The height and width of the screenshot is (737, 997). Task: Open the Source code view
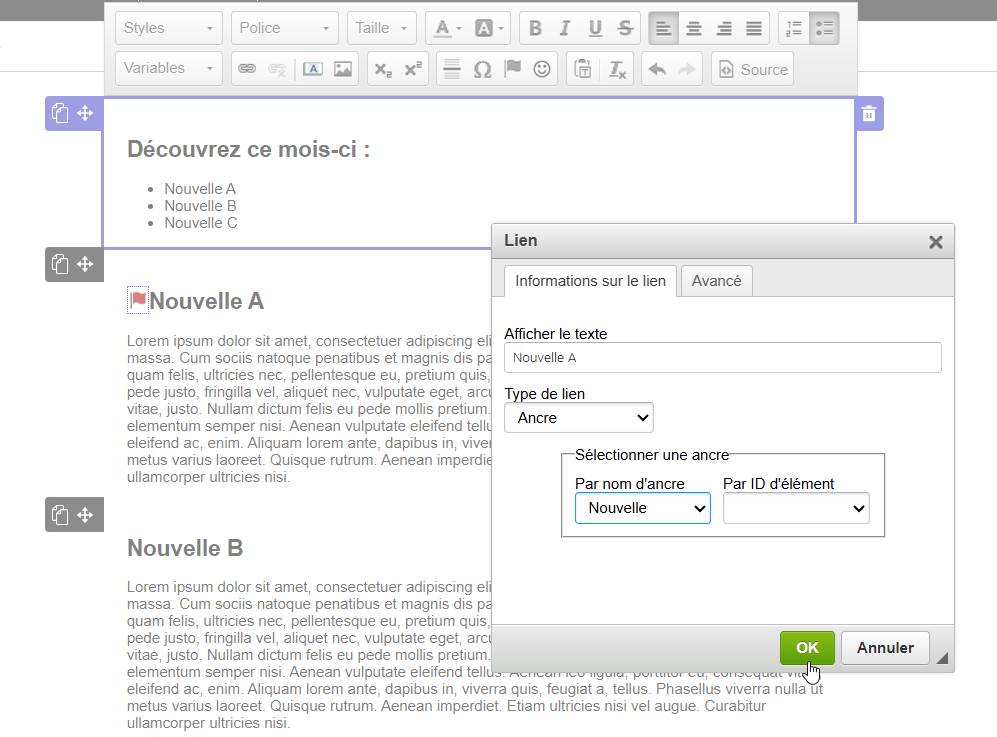click(752, 68)
